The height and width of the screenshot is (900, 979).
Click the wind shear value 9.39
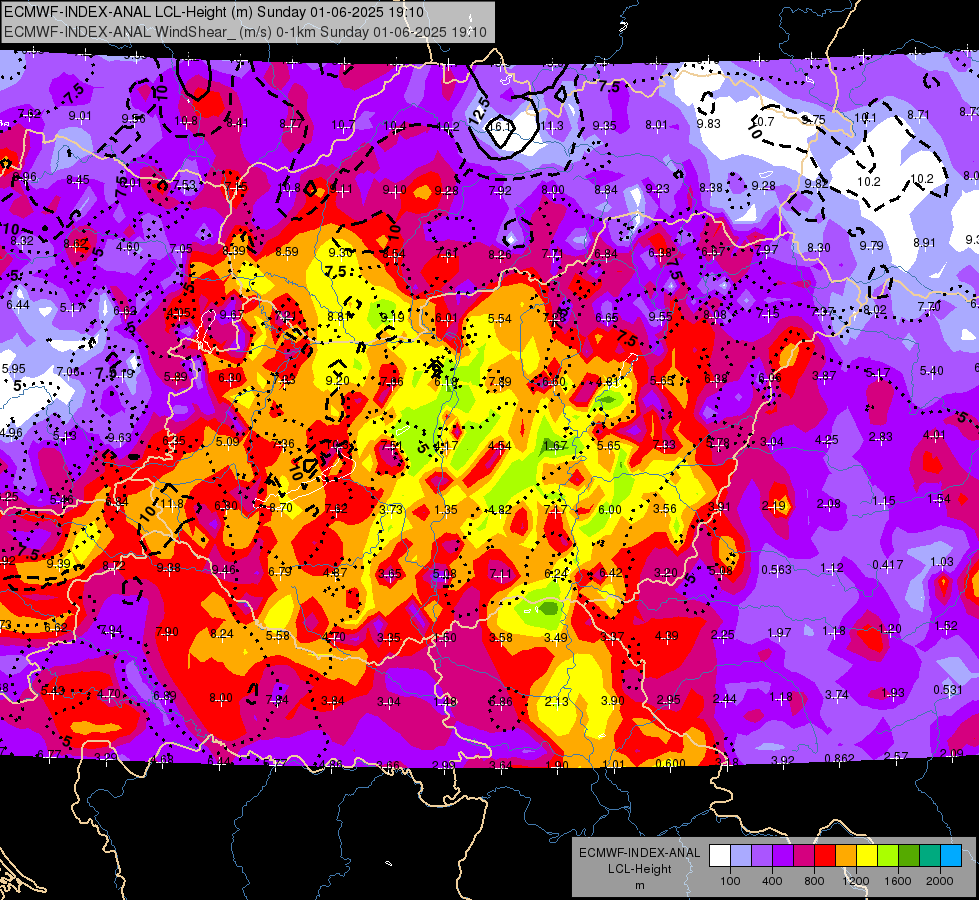tap(58, 563)
